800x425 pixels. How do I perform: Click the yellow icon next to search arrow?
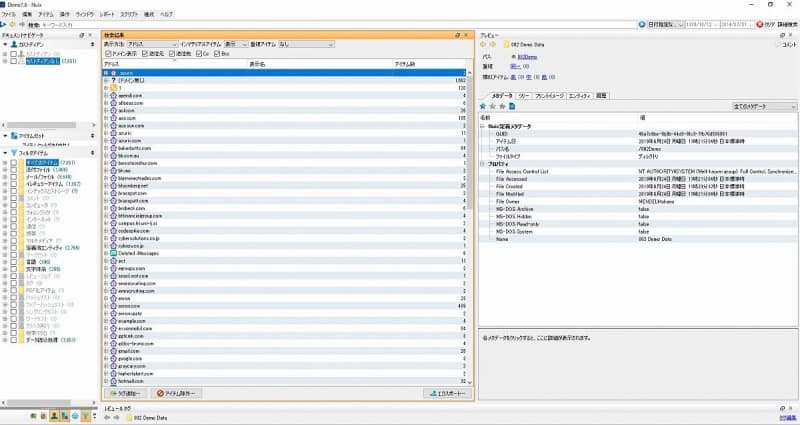pos(13,24)
